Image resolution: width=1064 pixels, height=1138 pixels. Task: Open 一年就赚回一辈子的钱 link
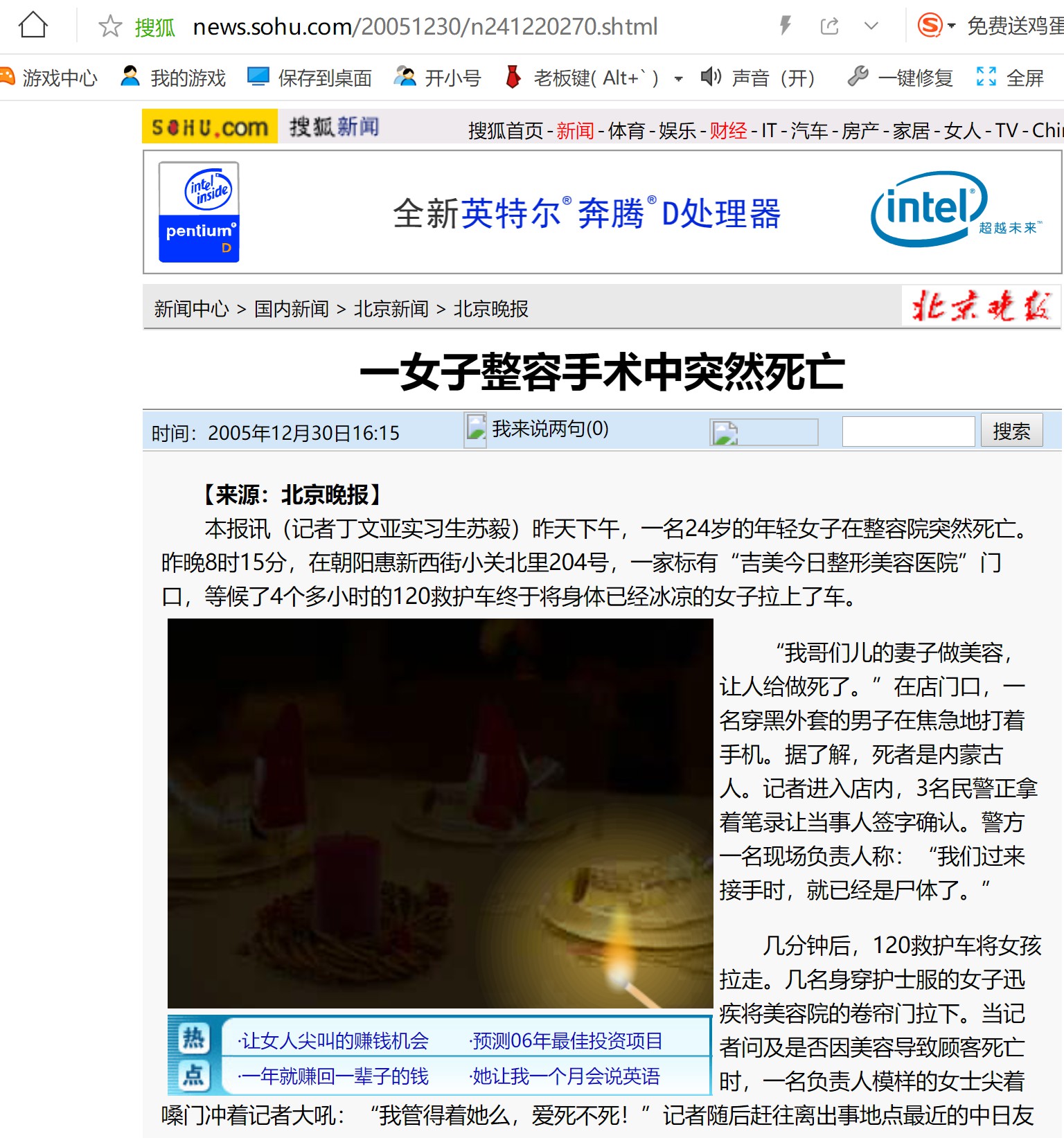coord(333,1076)
